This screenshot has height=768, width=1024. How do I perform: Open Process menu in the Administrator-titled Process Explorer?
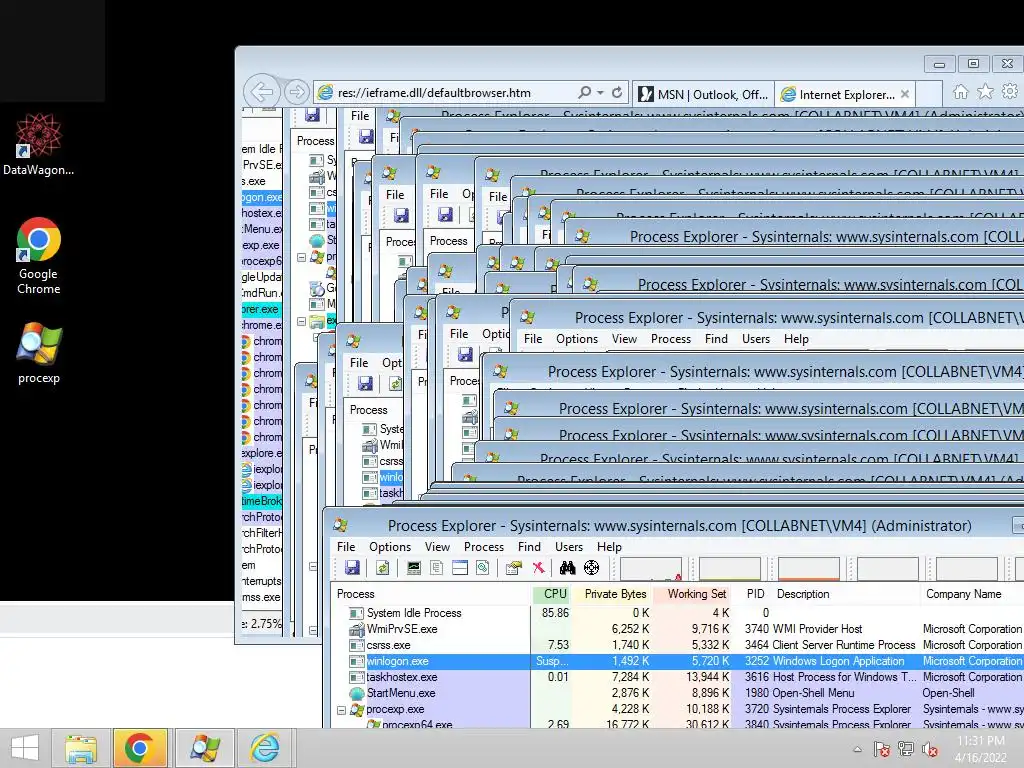coord(483,547)
